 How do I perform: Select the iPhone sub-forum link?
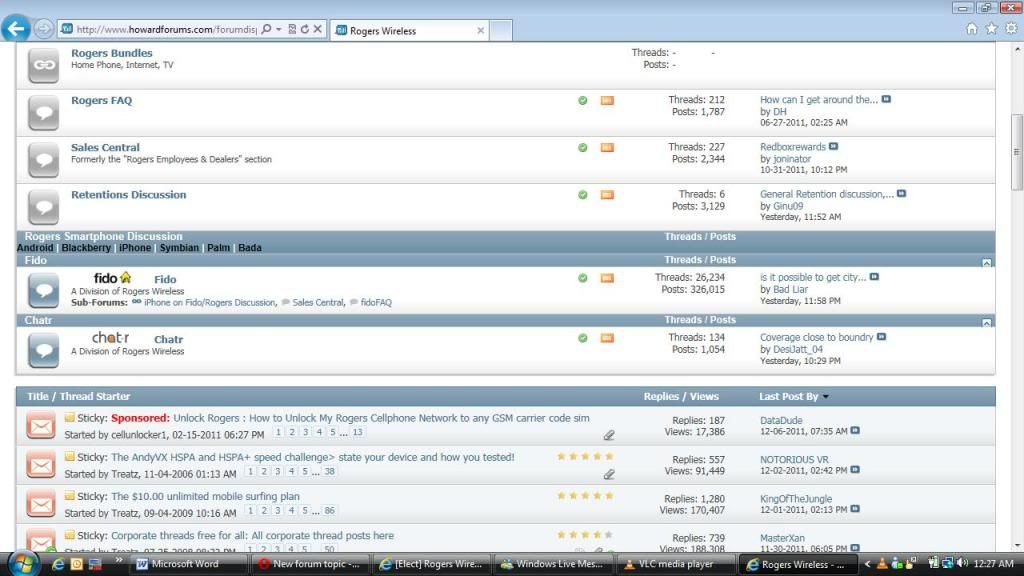[x=135, y=248]
